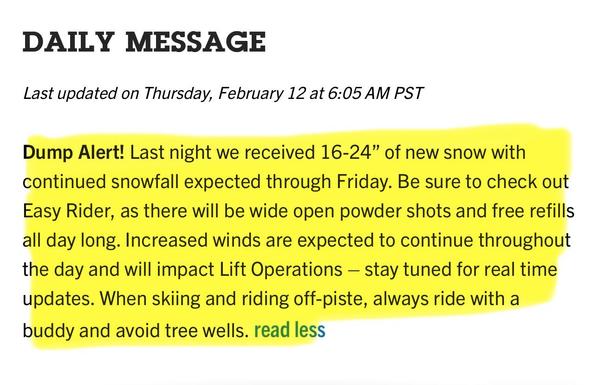599x385 pixels.
Task: Click the green "read less" link
Action: click(x=290, y=330)
